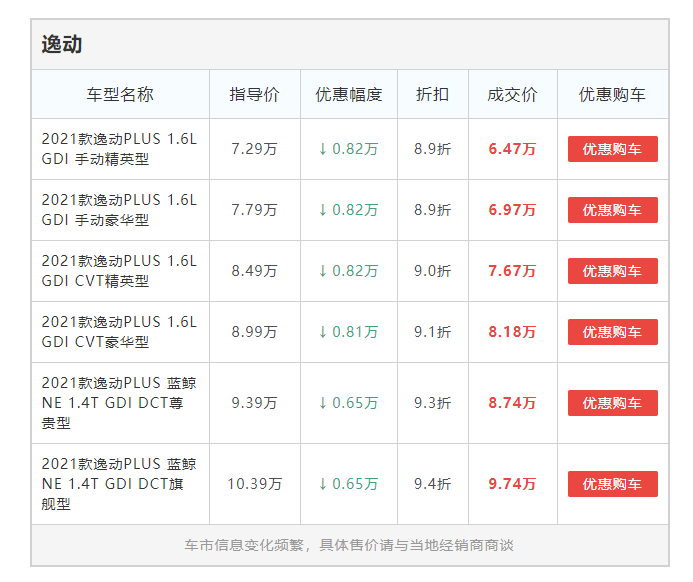Click the 优惠幅度 column header

(x=349, y=95)
